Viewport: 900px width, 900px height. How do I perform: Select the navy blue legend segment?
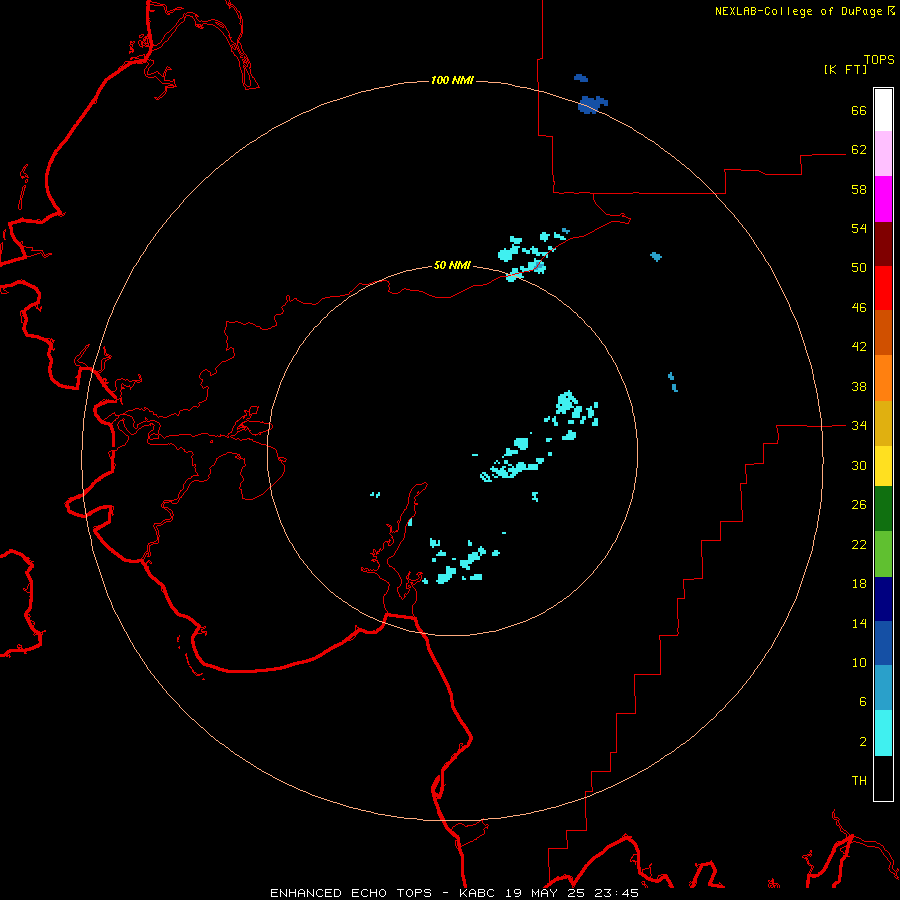(883, 599)
